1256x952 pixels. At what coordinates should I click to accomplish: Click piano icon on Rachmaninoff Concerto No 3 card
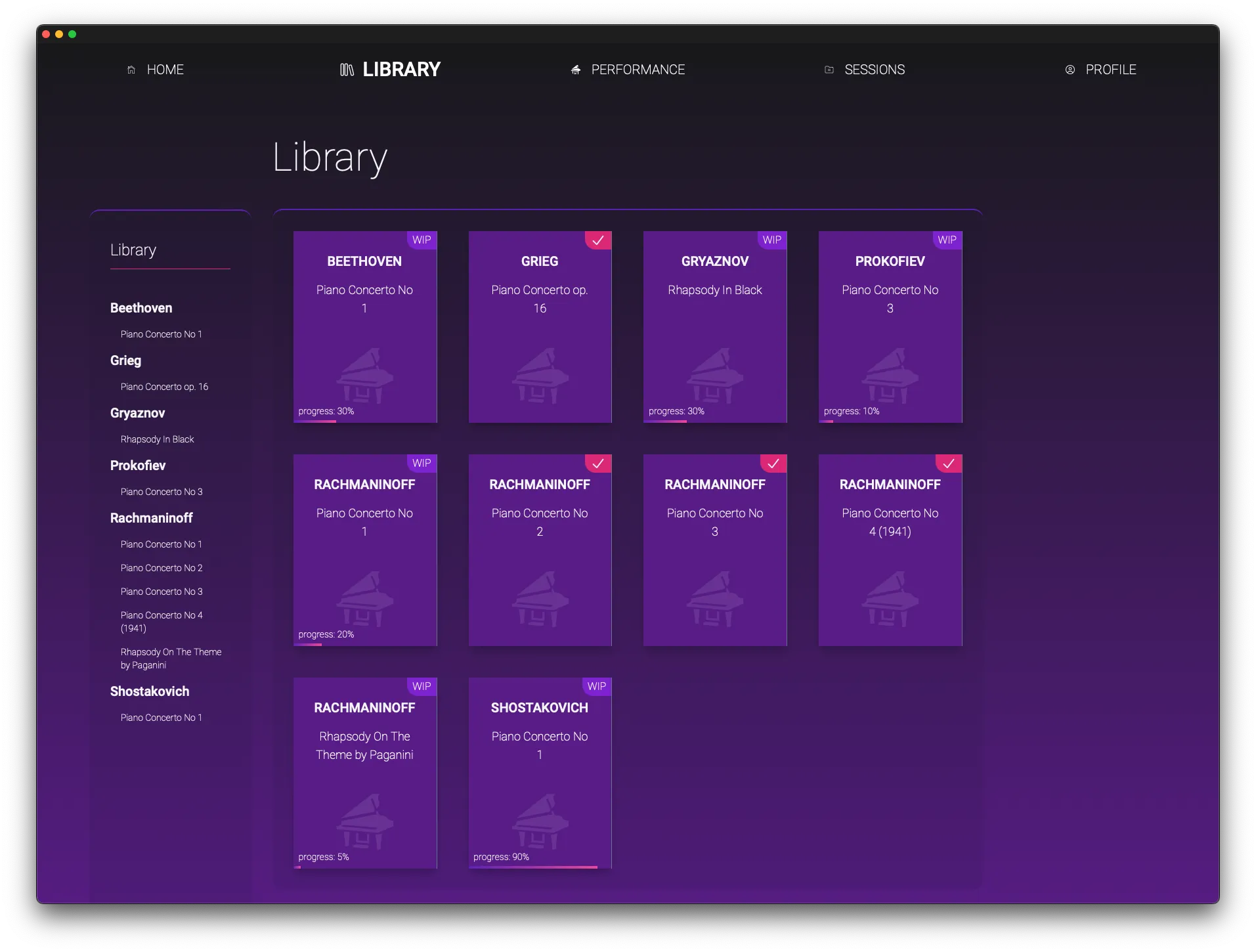point(715,598)
